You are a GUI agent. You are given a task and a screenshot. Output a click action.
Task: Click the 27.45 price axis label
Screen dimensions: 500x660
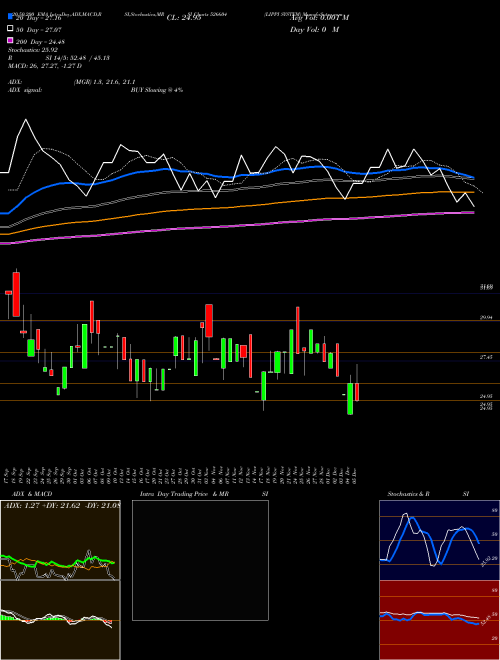486,357
